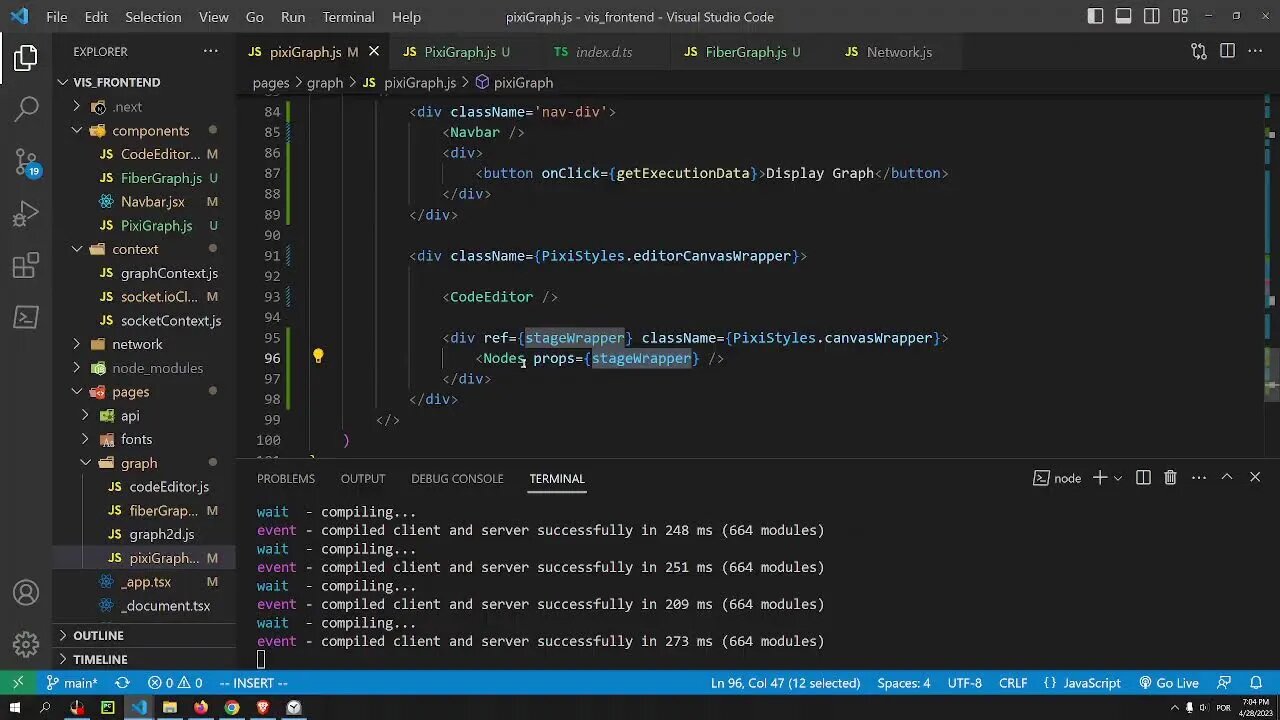
Task: Close the terminal panel
Action: (1255, 478)
